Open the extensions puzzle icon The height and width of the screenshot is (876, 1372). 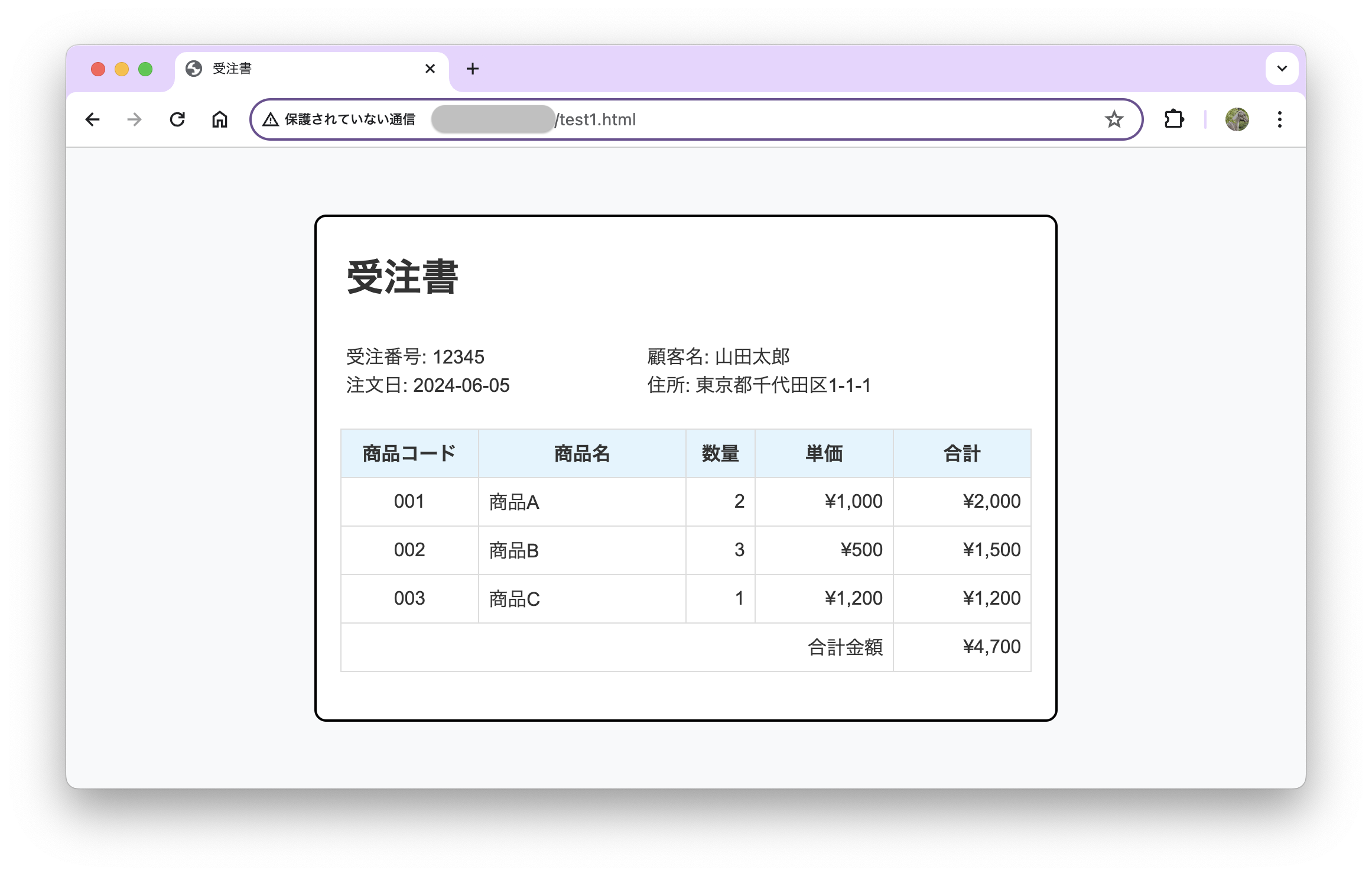tap(1173, 119)
